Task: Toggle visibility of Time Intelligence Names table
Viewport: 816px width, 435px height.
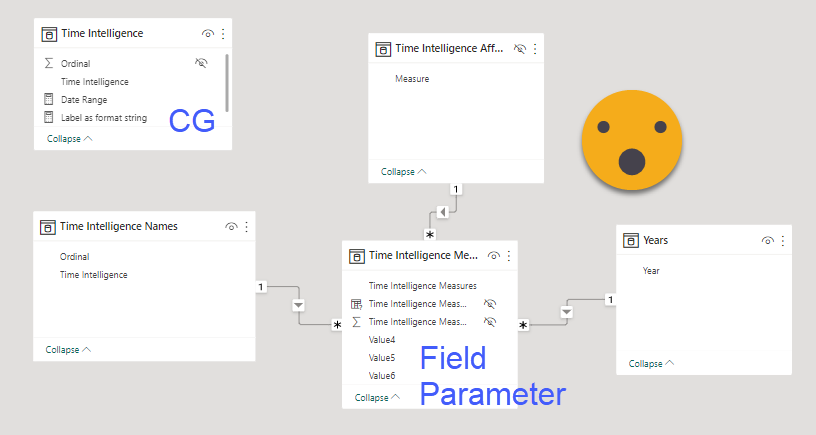Action: coord(231,226)
